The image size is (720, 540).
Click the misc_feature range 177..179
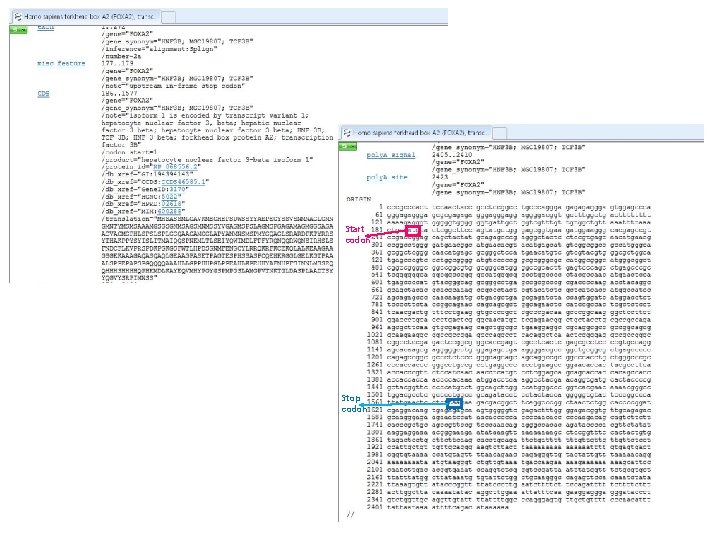117,63
